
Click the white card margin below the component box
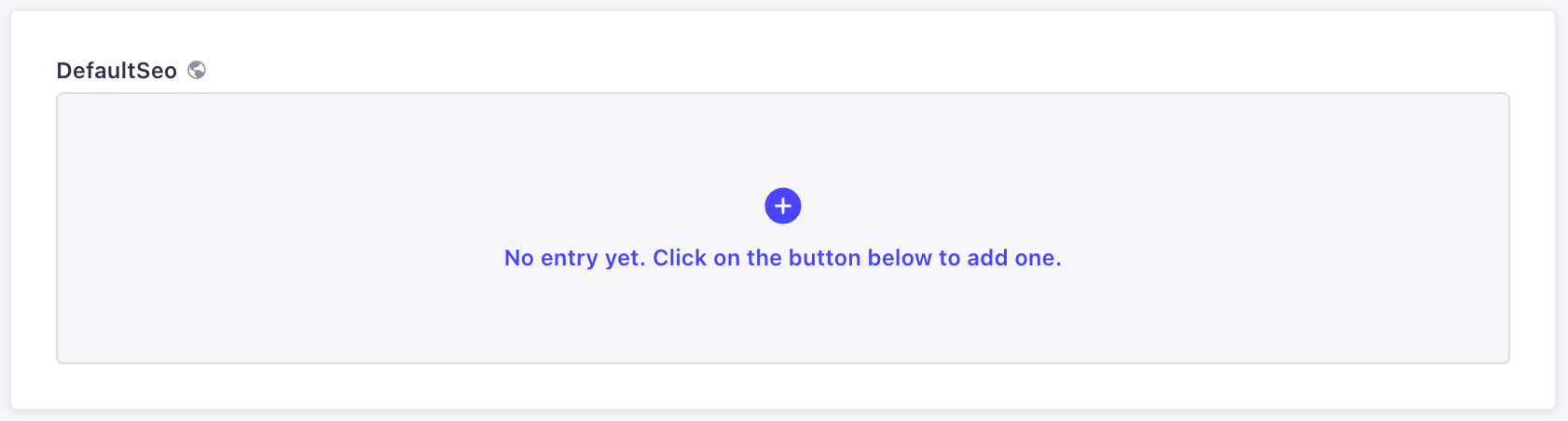783,387
